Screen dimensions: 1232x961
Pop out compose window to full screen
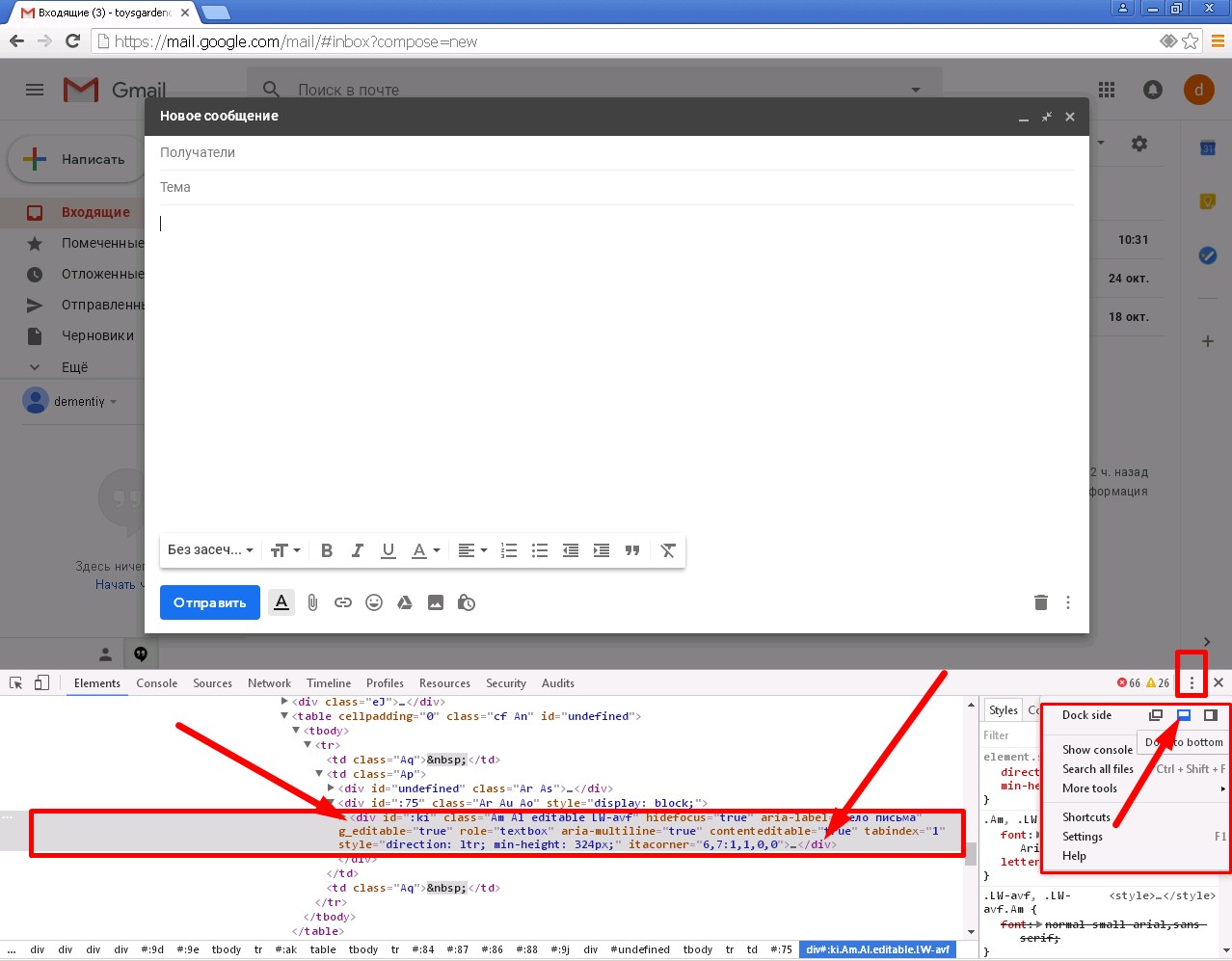point(1047,117)
